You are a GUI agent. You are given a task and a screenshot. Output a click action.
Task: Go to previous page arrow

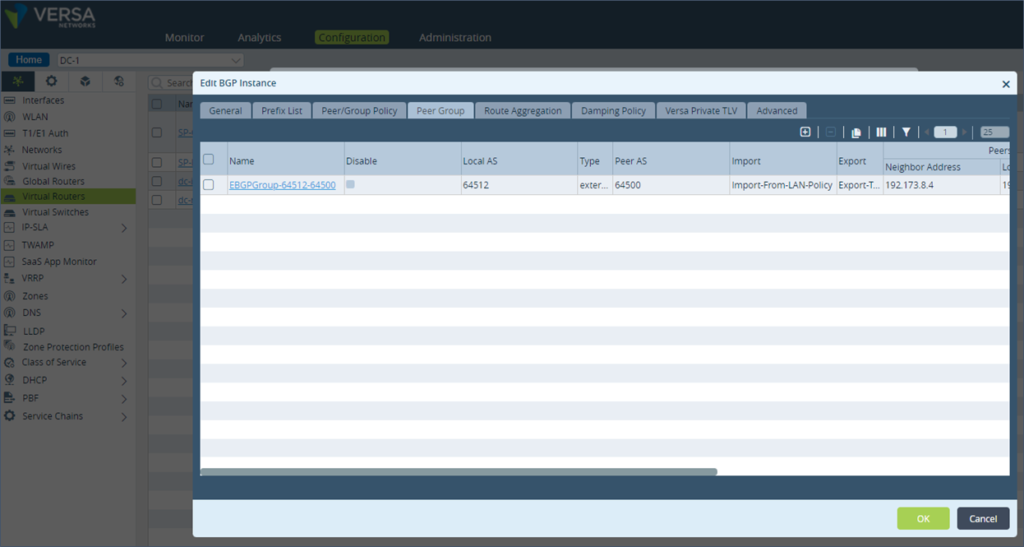[x=927, y=132]
